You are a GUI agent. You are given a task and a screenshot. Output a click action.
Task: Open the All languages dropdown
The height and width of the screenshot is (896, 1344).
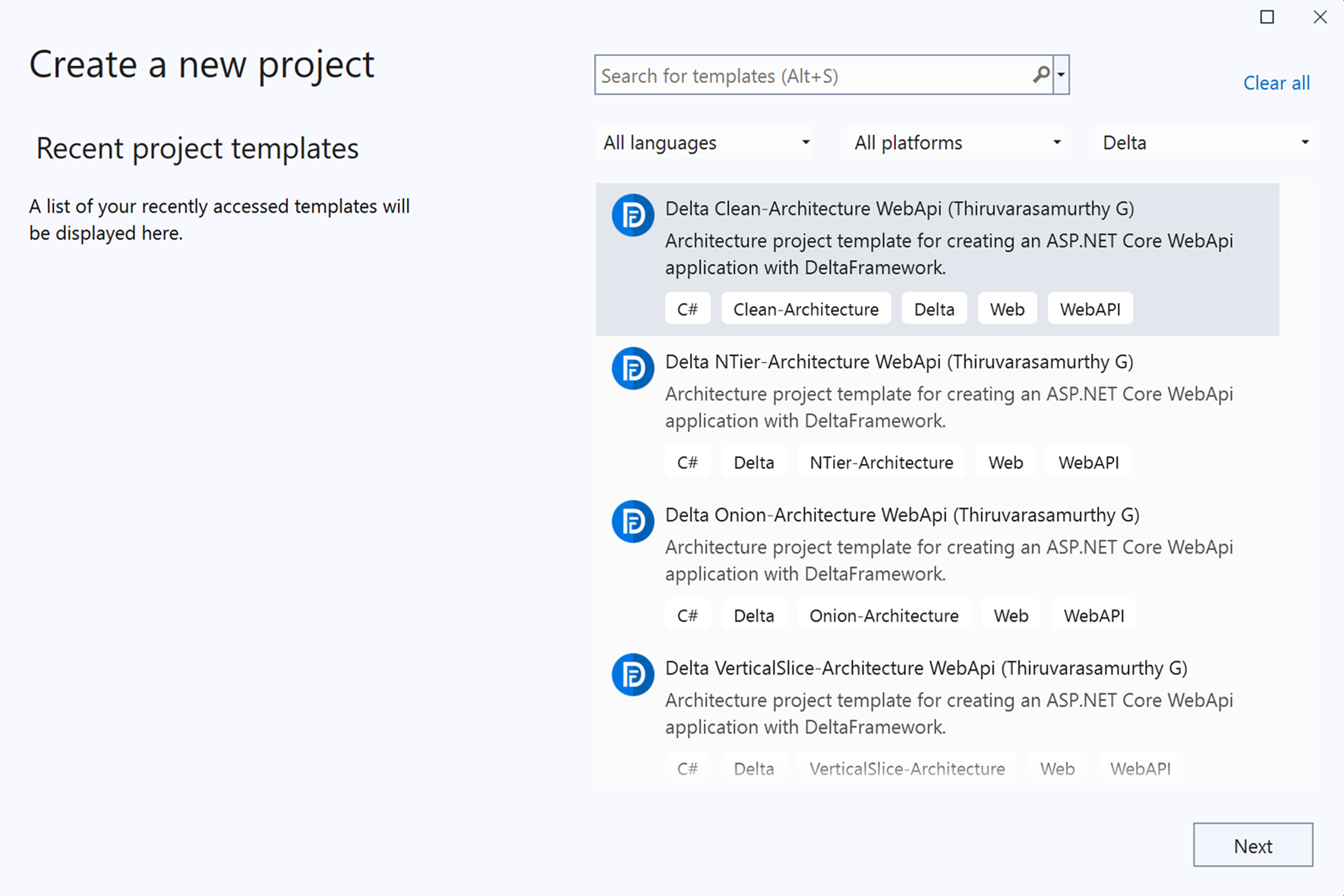click(705, 143)
